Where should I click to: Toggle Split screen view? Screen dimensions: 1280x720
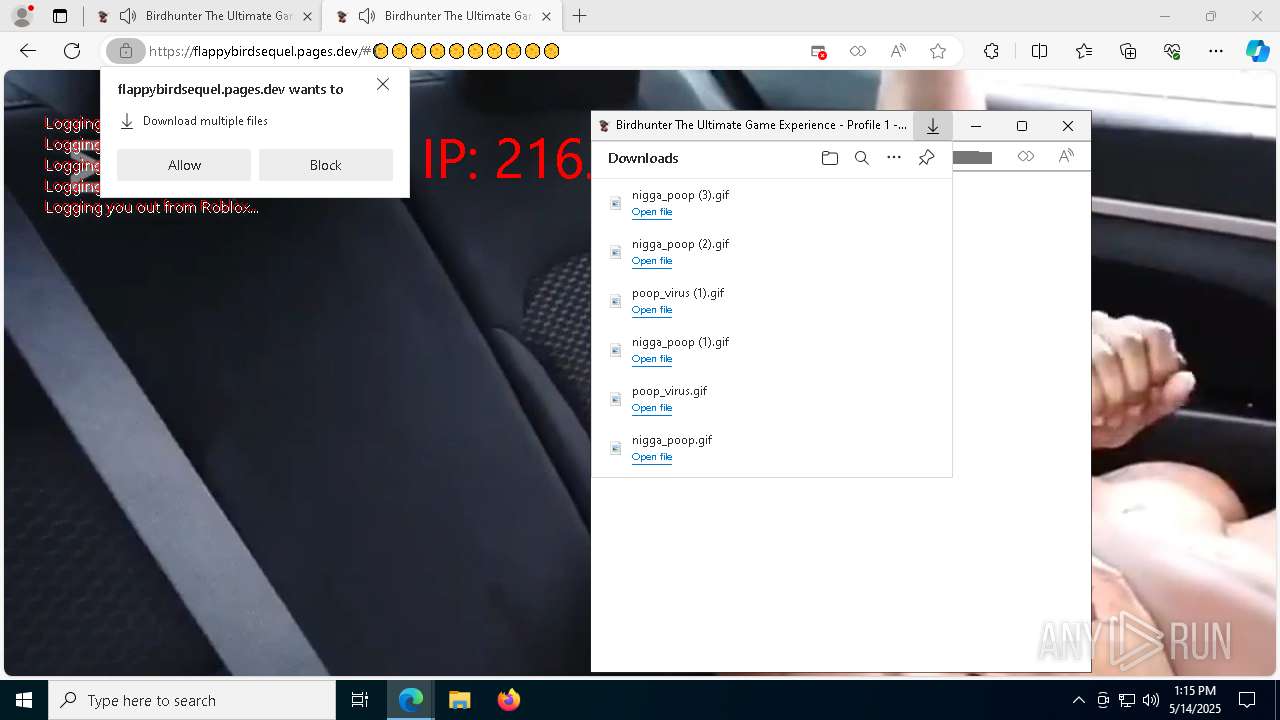[x=1039, y=52]
